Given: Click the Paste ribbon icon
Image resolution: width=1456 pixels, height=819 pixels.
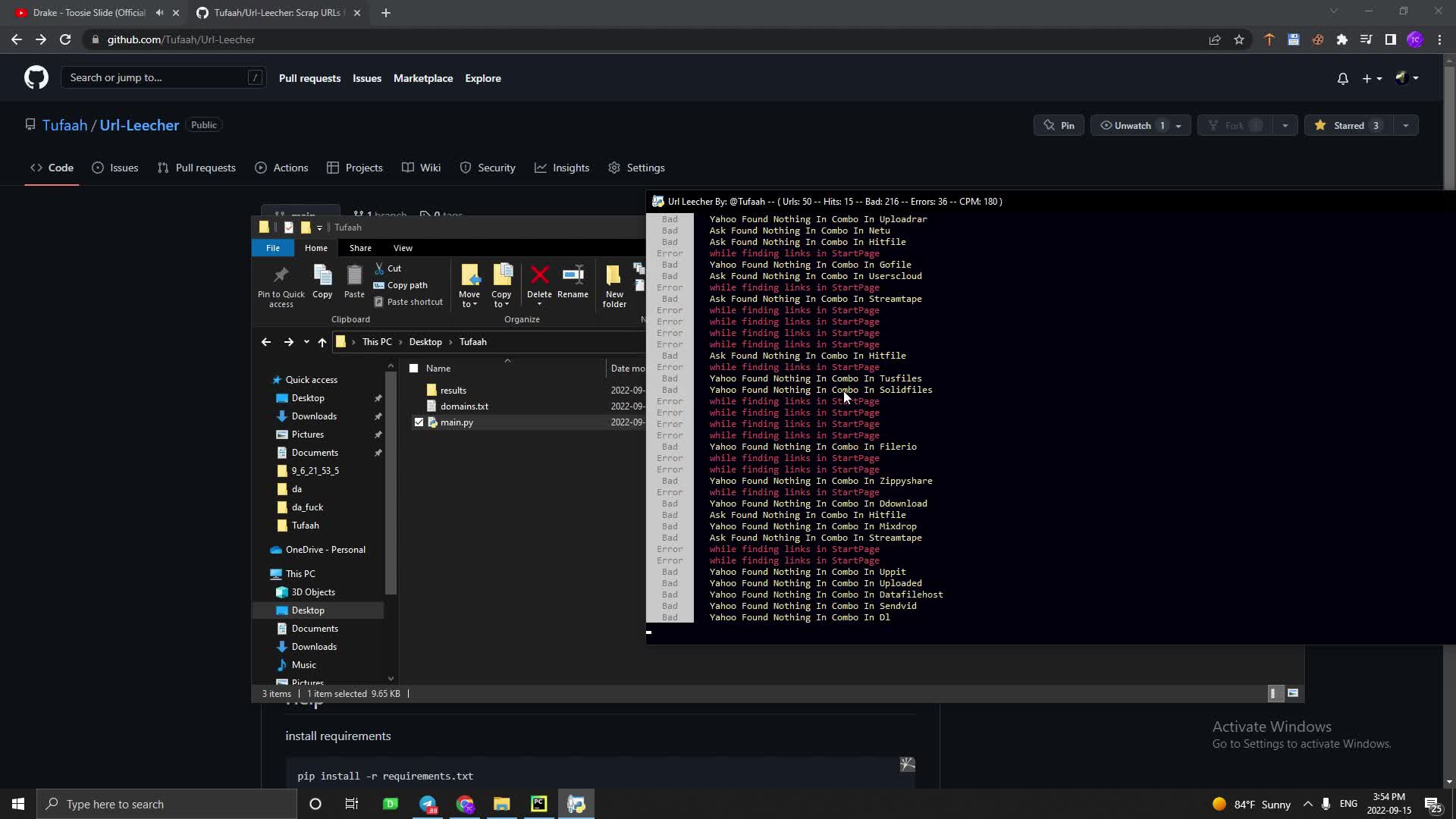Looking at the screenshot, I should pos(354,281).
